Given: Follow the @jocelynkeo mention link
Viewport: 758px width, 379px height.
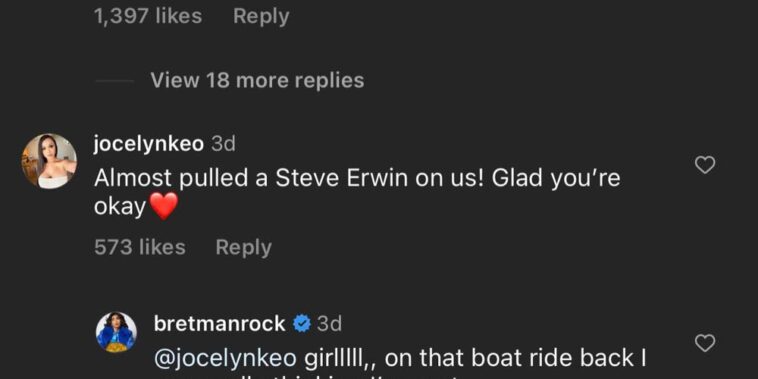Looking at the screenshot, I should 225,358.
